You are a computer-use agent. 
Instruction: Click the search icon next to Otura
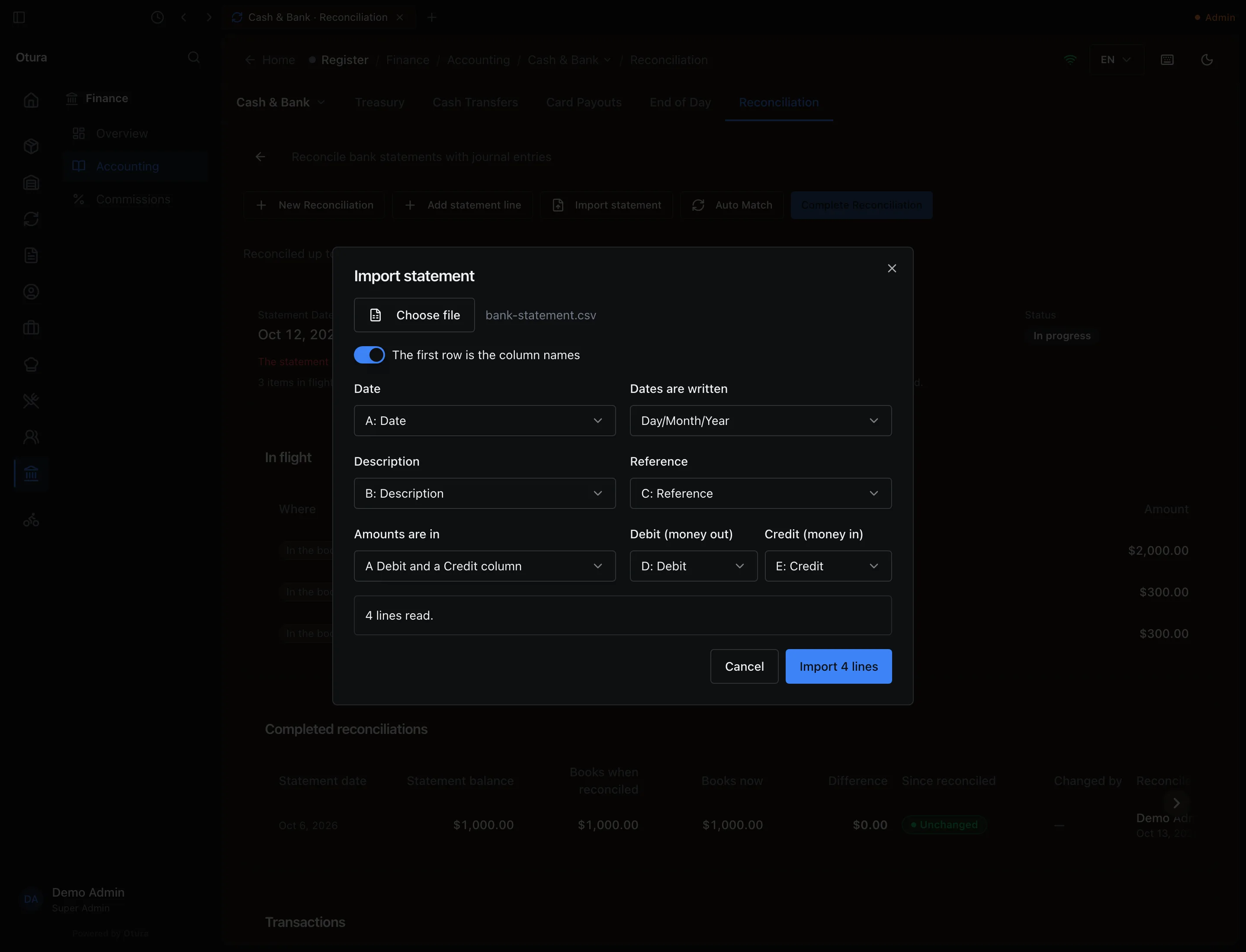click(194, 57)
